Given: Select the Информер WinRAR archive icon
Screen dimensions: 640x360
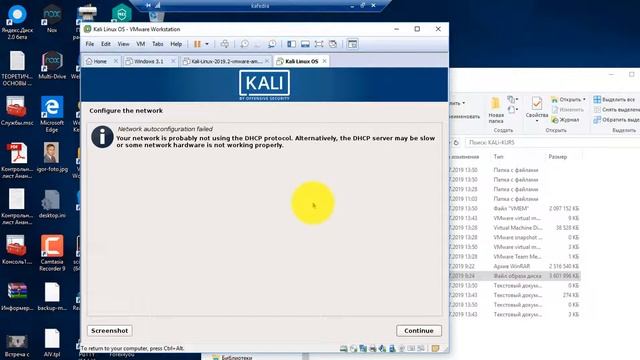Looking at the screenshot, I should (17, 297).
